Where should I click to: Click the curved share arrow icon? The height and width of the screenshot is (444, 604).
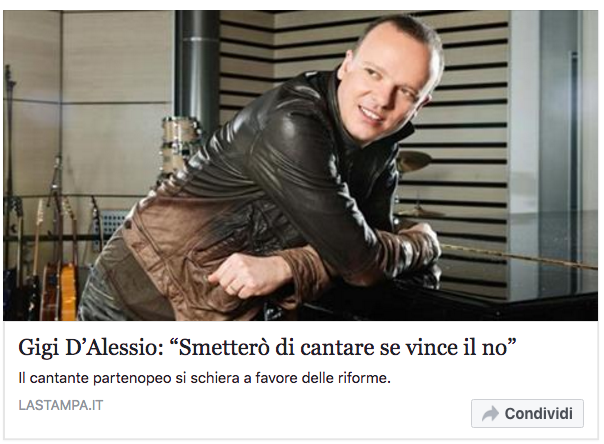(490, 414)
